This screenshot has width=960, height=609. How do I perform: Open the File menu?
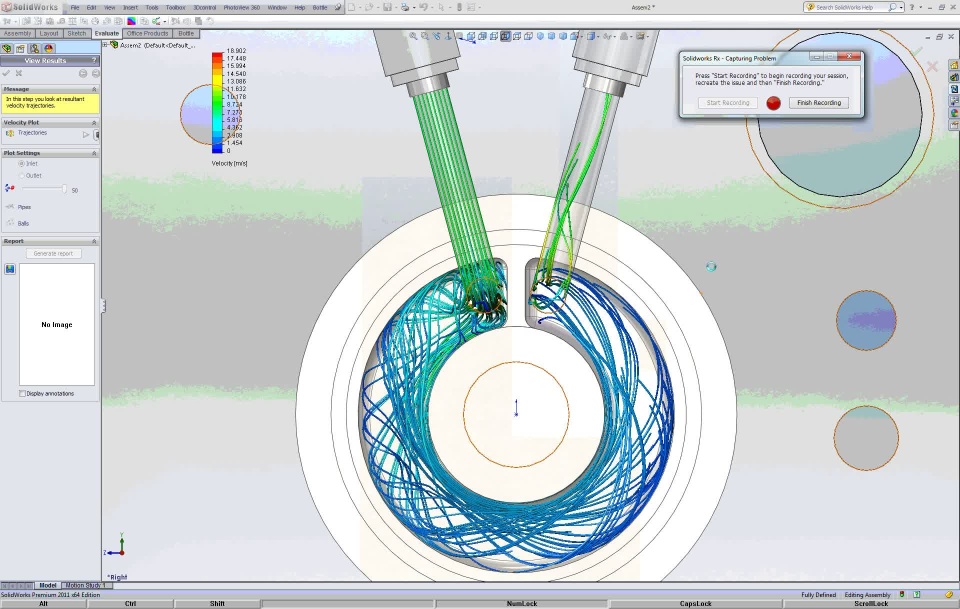click(75, 8)
